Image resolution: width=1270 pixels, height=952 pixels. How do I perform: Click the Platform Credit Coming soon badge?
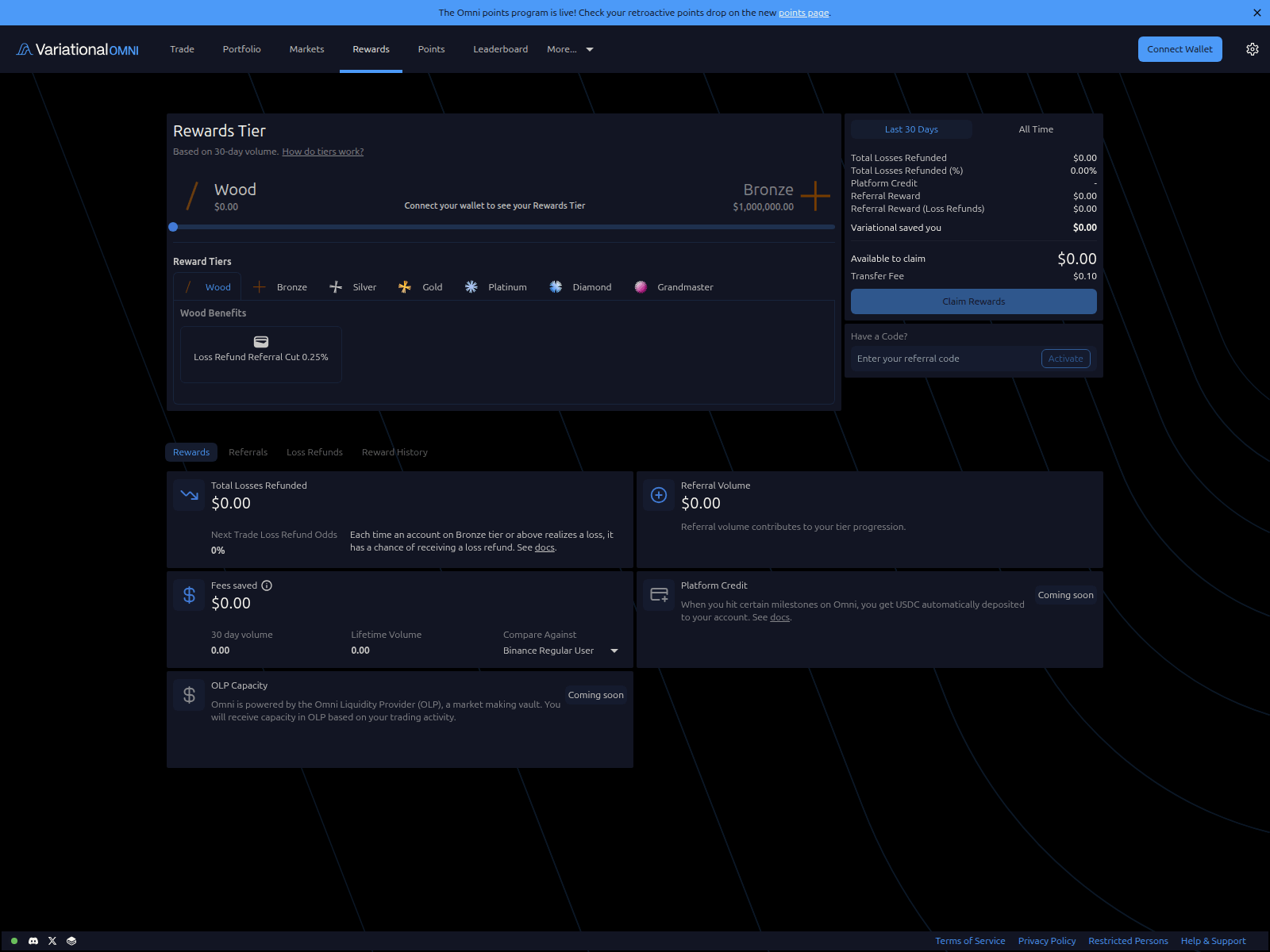1065,595
